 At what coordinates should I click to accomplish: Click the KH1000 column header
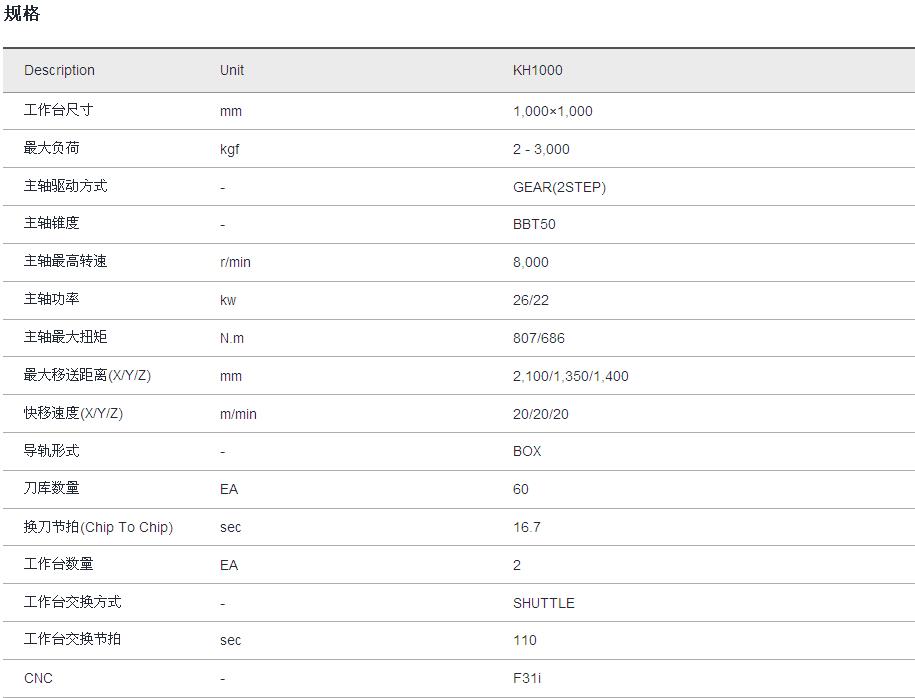538,70
